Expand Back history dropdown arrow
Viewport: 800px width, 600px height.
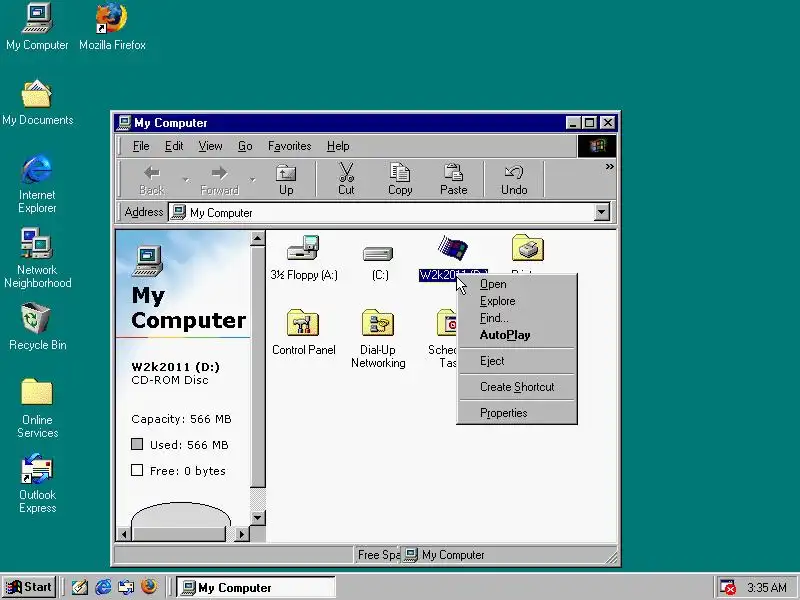tap(186, 180)
